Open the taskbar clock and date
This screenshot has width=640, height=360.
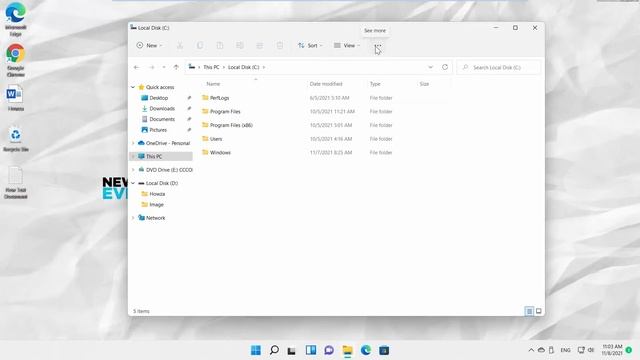pyautogui.click(x=612, y=350)
